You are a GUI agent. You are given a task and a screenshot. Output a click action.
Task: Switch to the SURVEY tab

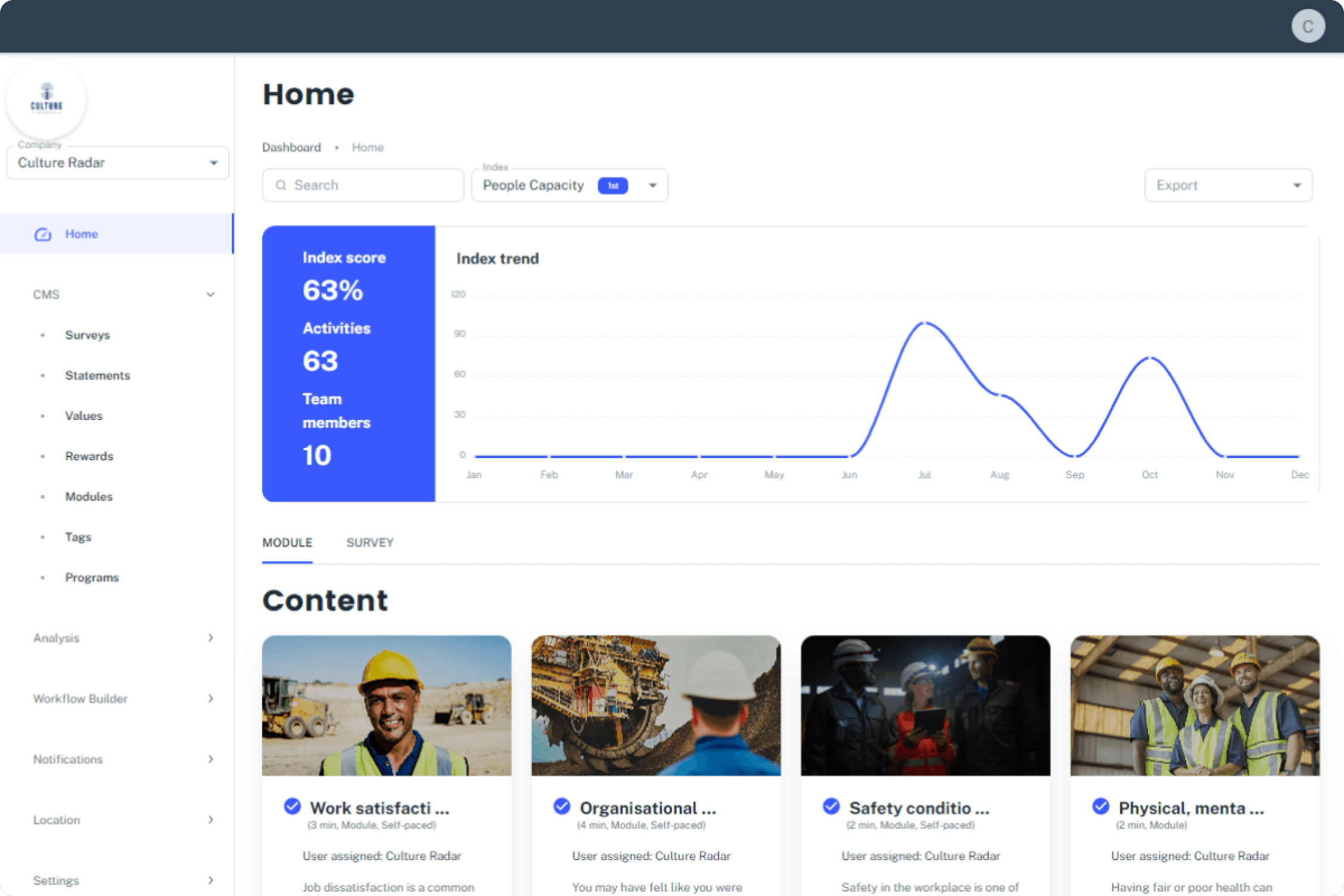coord(369,542)
